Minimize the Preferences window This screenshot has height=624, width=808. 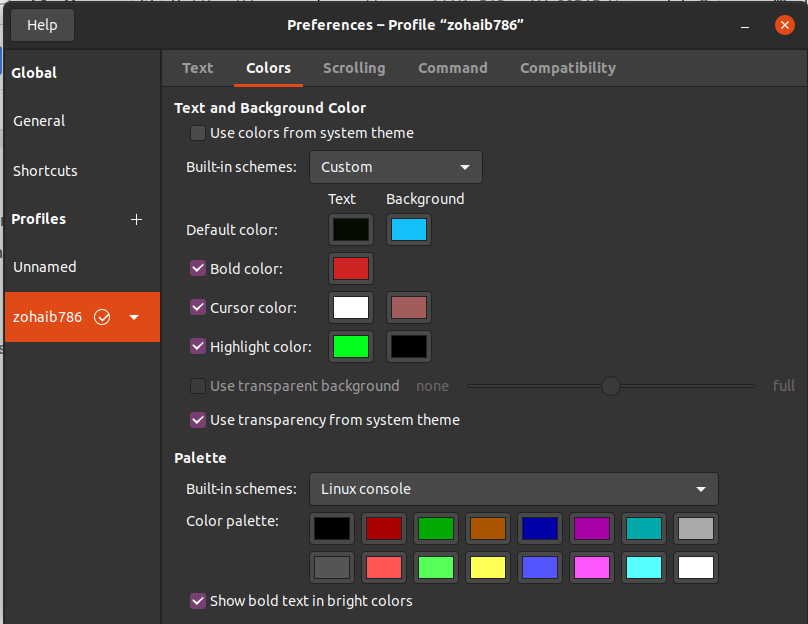[745, 25]
